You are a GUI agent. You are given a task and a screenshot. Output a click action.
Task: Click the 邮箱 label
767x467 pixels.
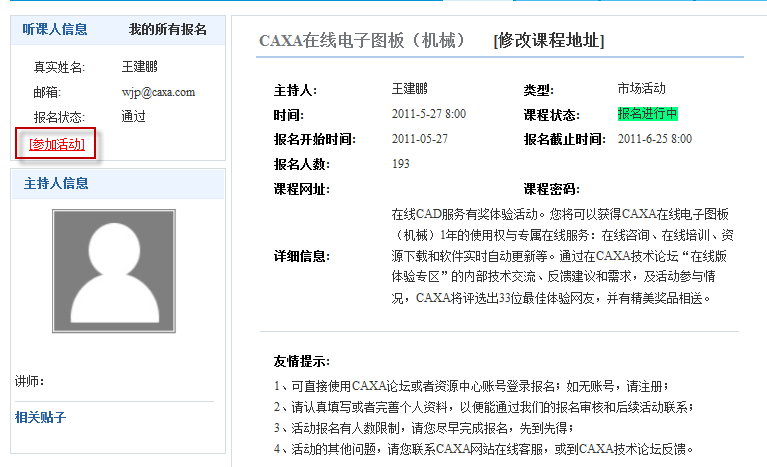(47, 92)
